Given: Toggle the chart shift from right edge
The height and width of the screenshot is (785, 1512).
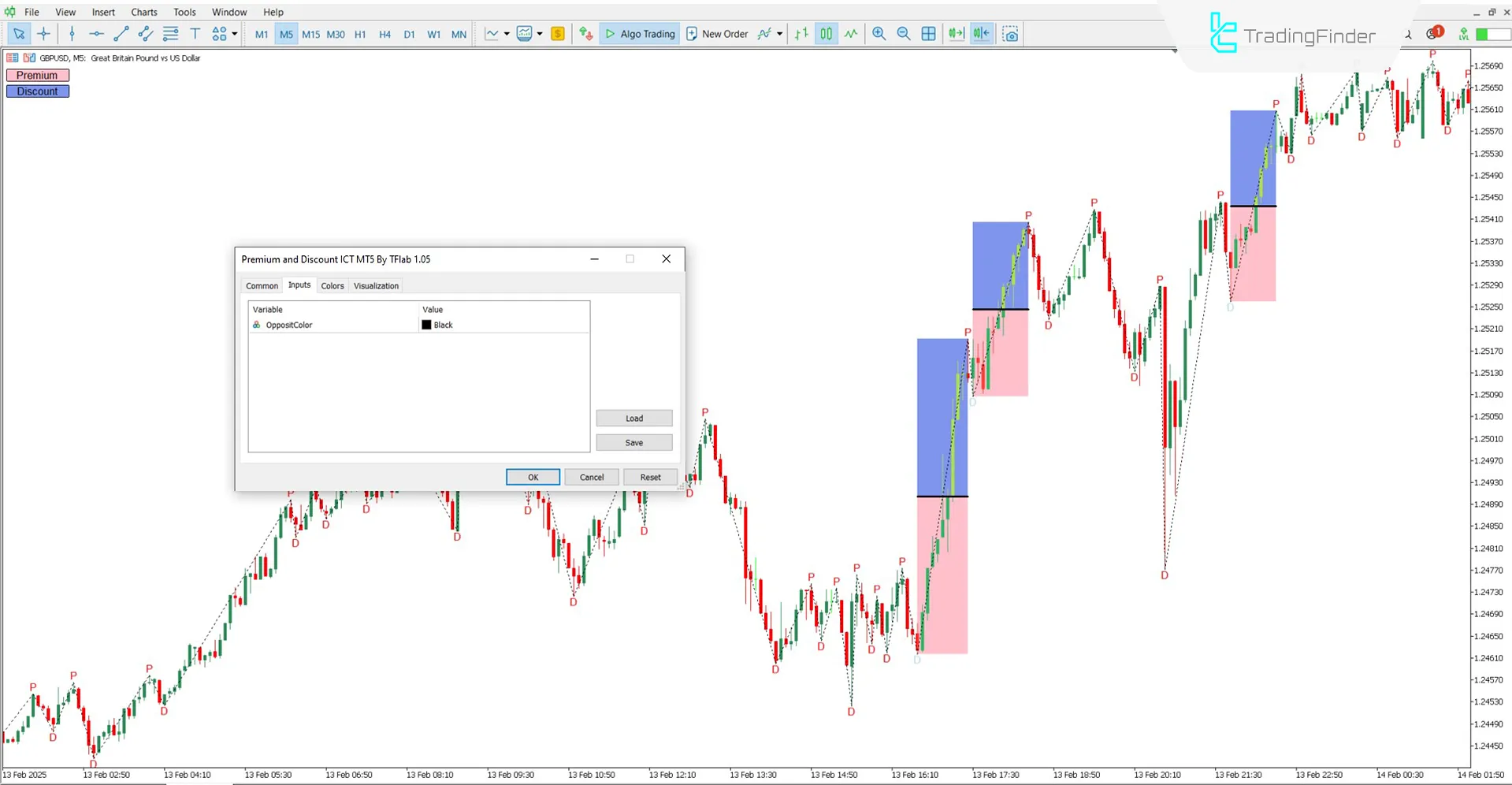Looking at the screenshot, I should (x=981, y=34).
